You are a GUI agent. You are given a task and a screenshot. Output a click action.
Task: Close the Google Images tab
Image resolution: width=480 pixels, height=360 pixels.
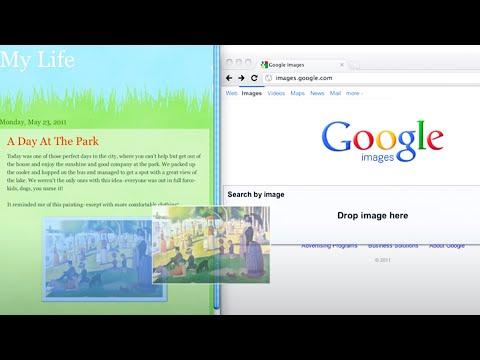click(342, 65)
